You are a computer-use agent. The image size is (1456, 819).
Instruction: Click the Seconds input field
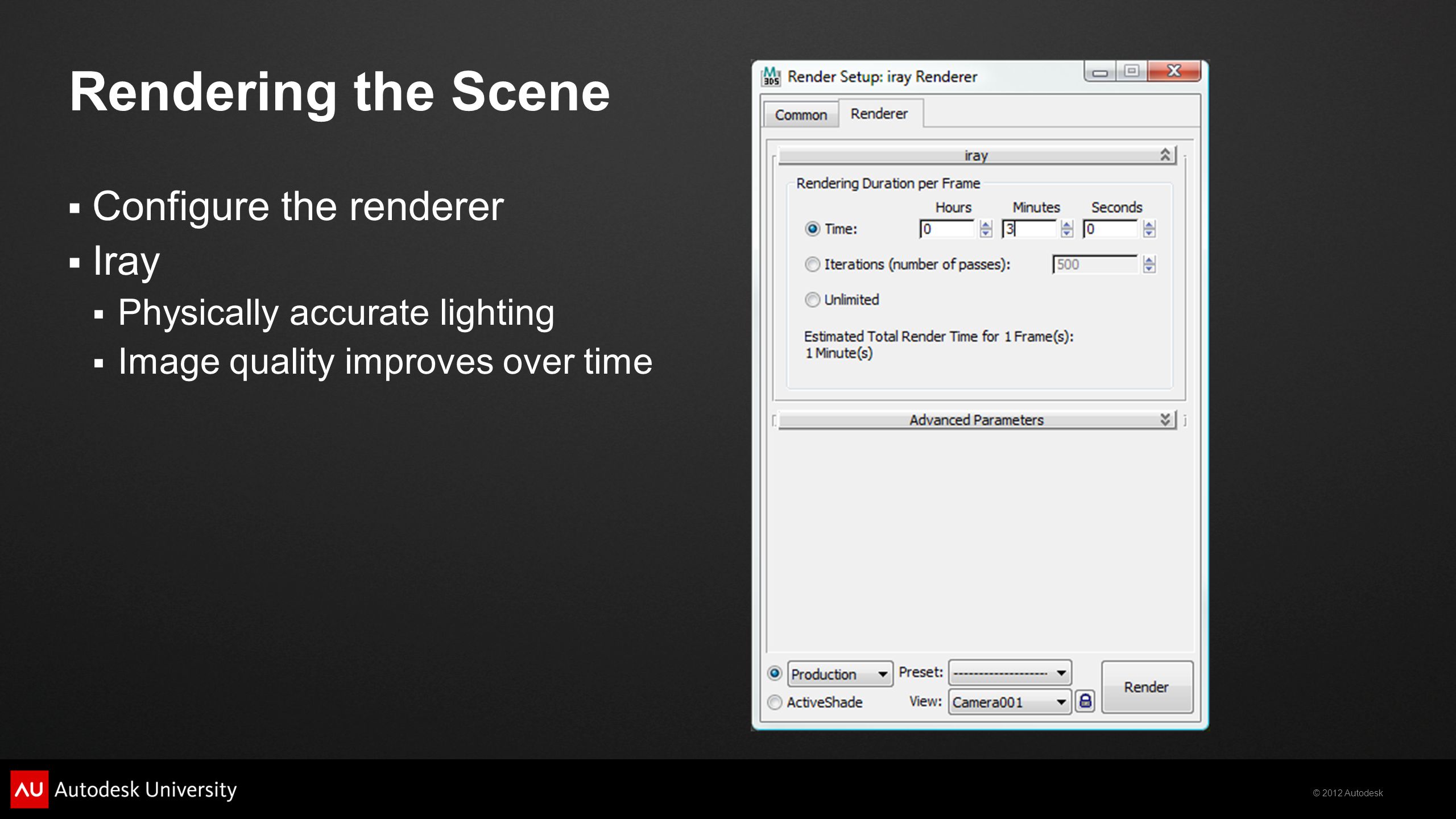coord(1110,229)
